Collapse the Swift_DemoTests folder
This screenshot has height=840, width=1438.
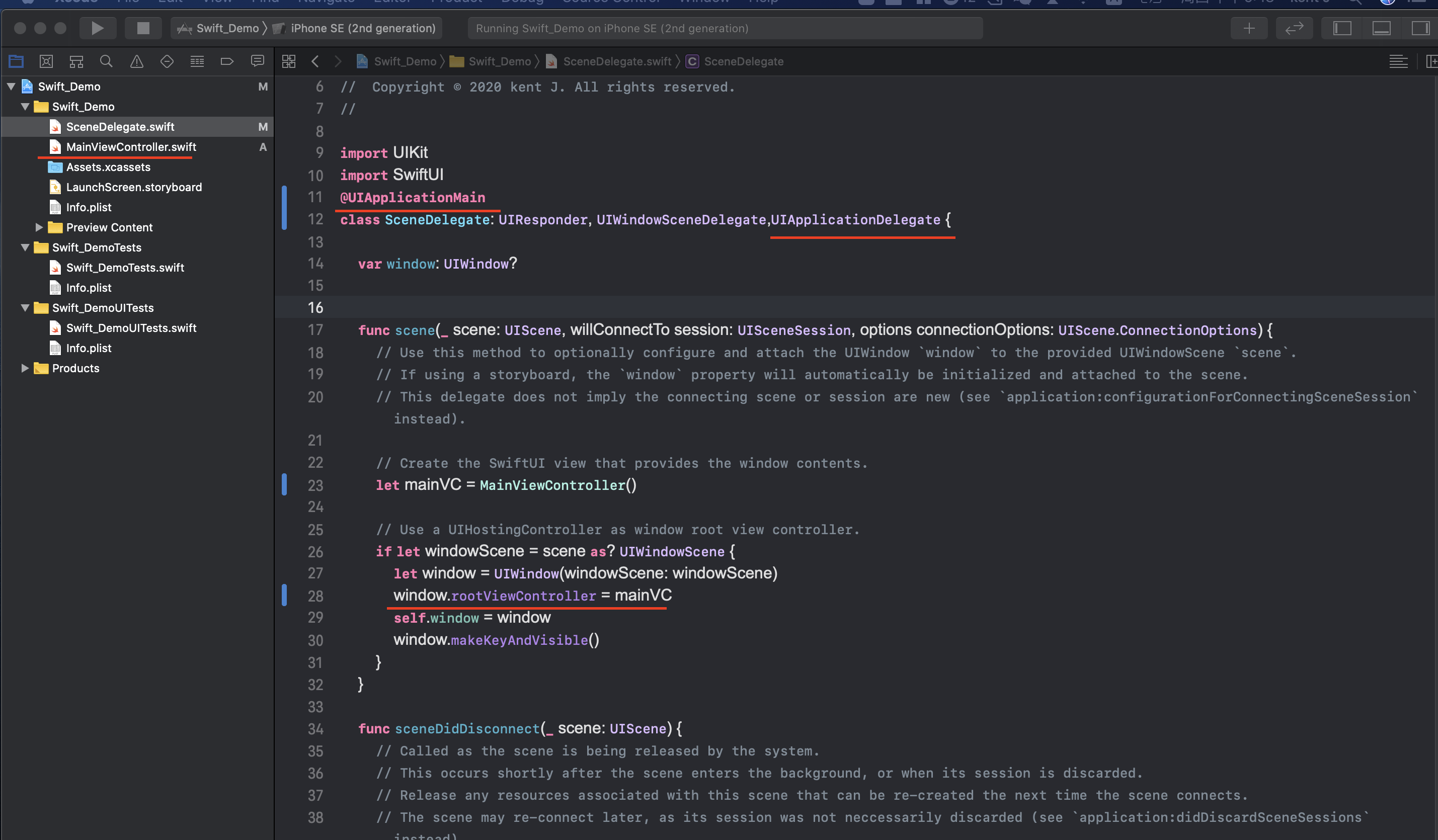(25, 247)
